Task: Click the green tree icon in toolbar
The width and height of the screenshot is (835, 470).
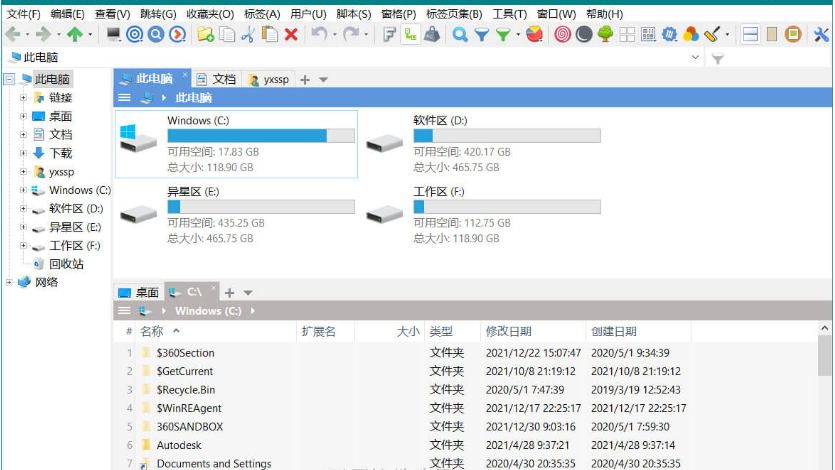Action: pyautogui.click(x=606, y=35)
